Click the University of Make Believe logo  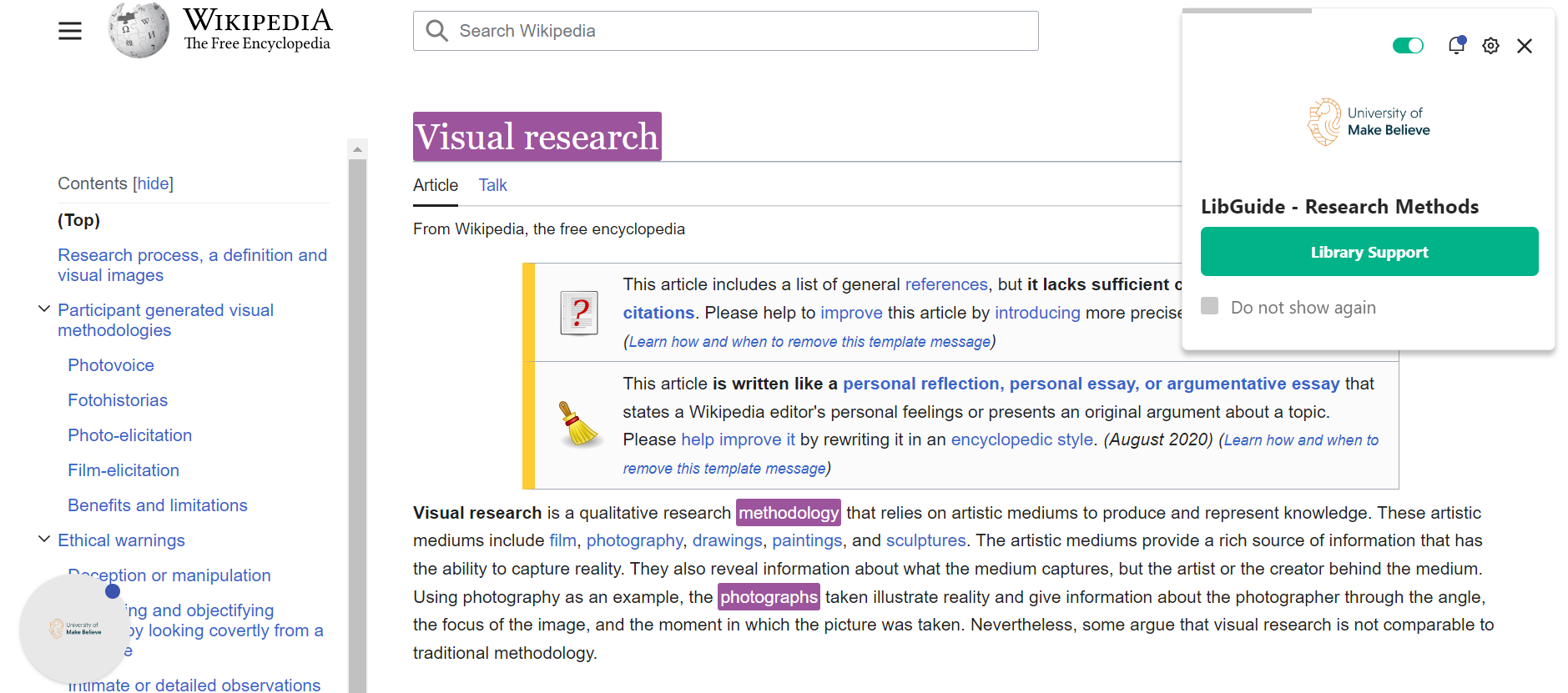[x=1369, y=122]
